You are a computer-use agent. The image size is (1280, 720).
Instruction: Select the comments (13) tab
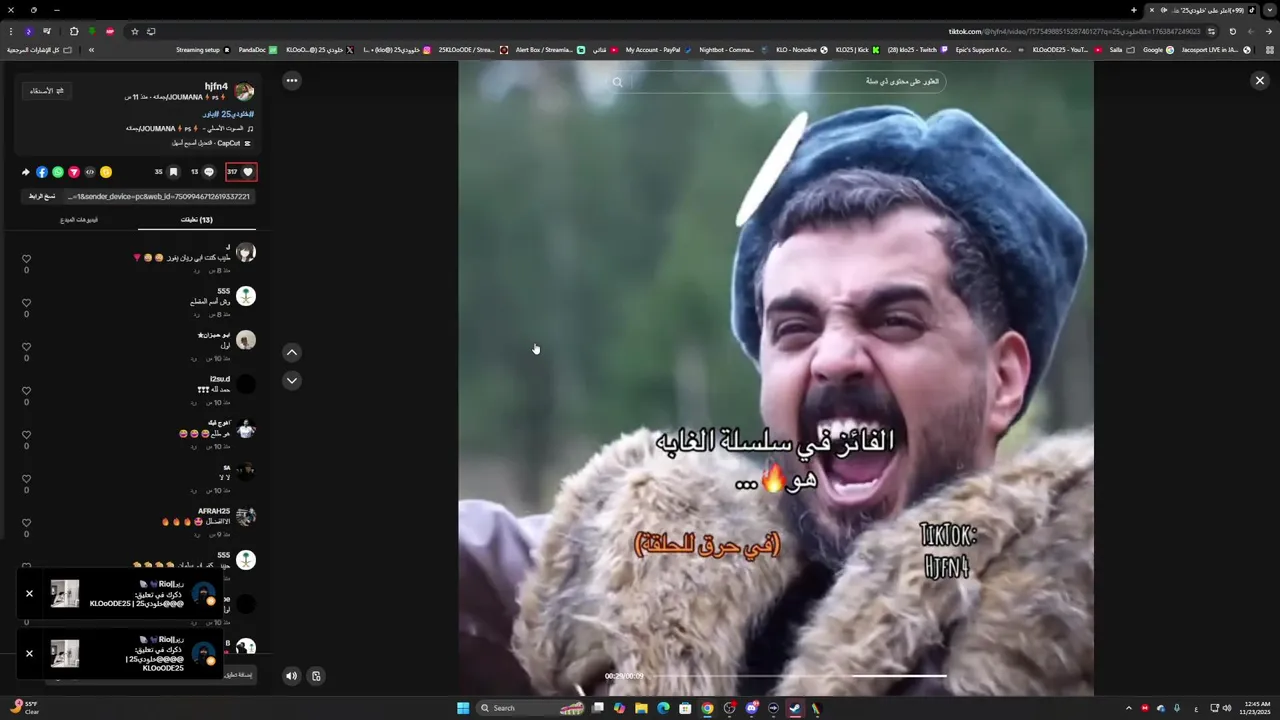197,220
